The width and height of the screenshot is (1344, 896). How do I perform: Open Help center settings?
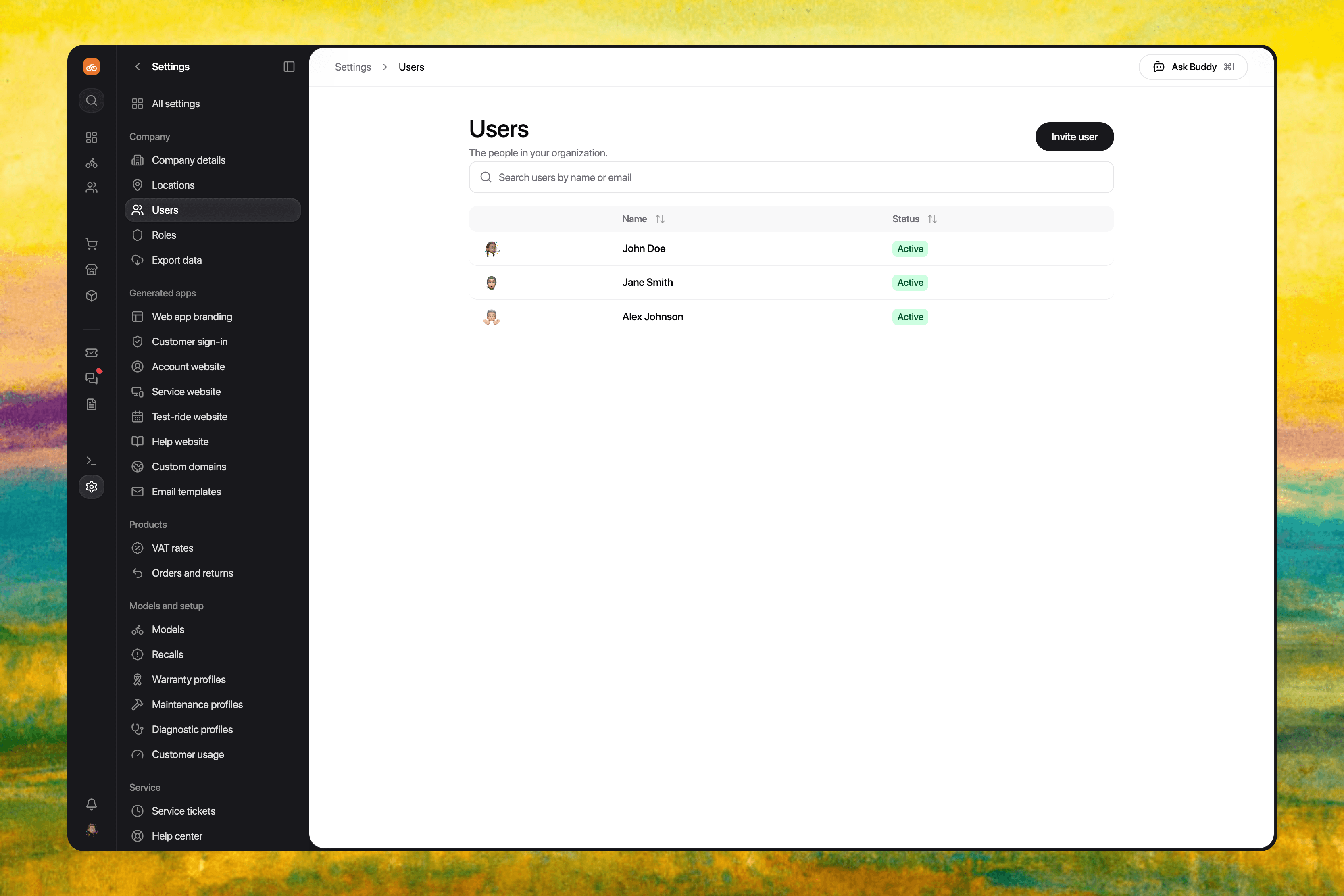click(213, 836)
